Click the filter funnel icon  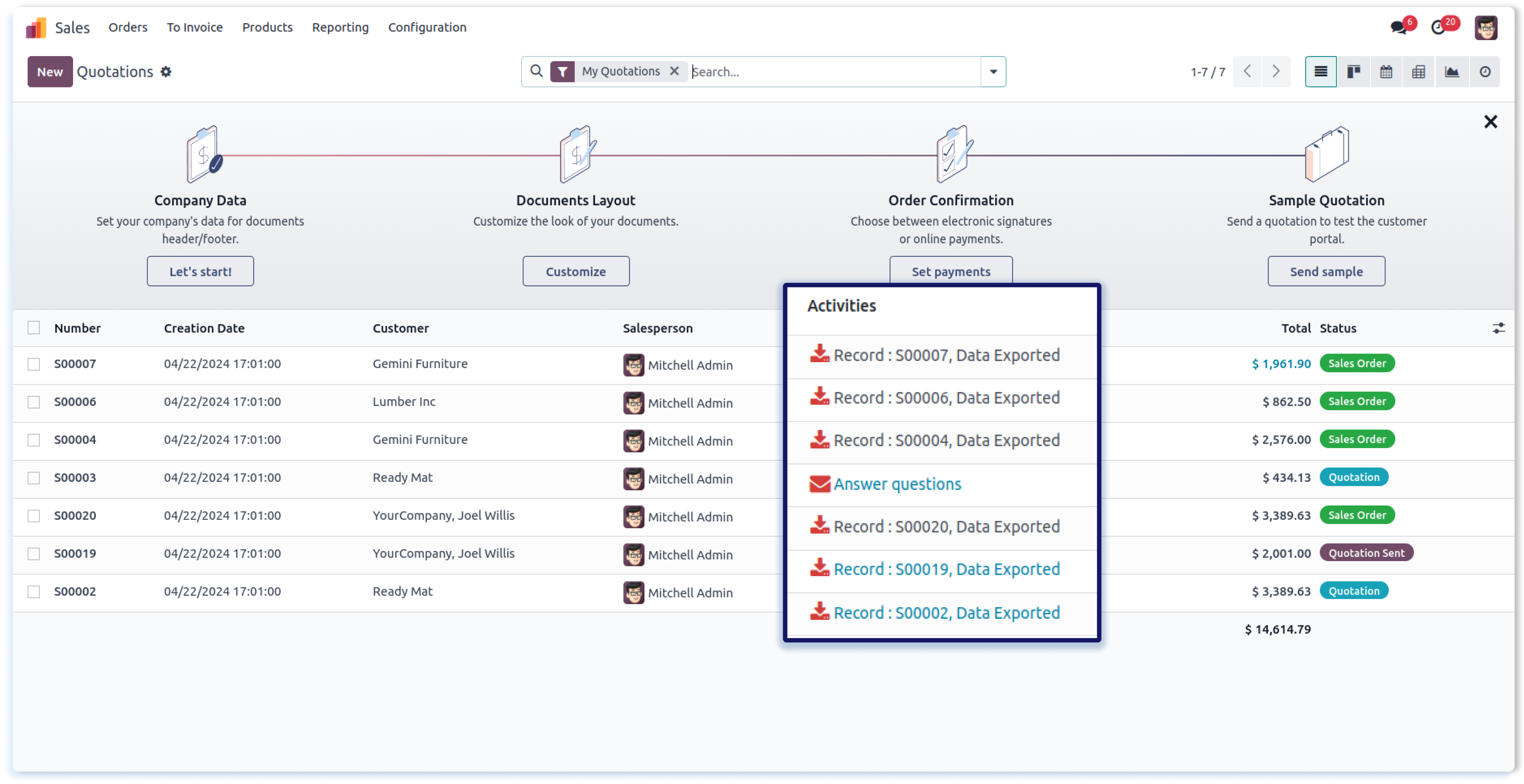(563, 72)
